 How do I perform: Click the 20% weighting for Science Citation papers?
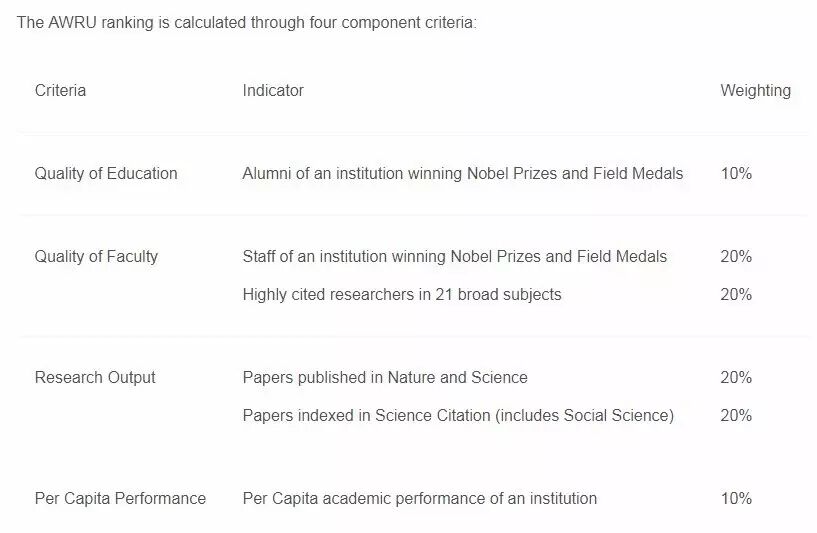click(x=736, y=416)
